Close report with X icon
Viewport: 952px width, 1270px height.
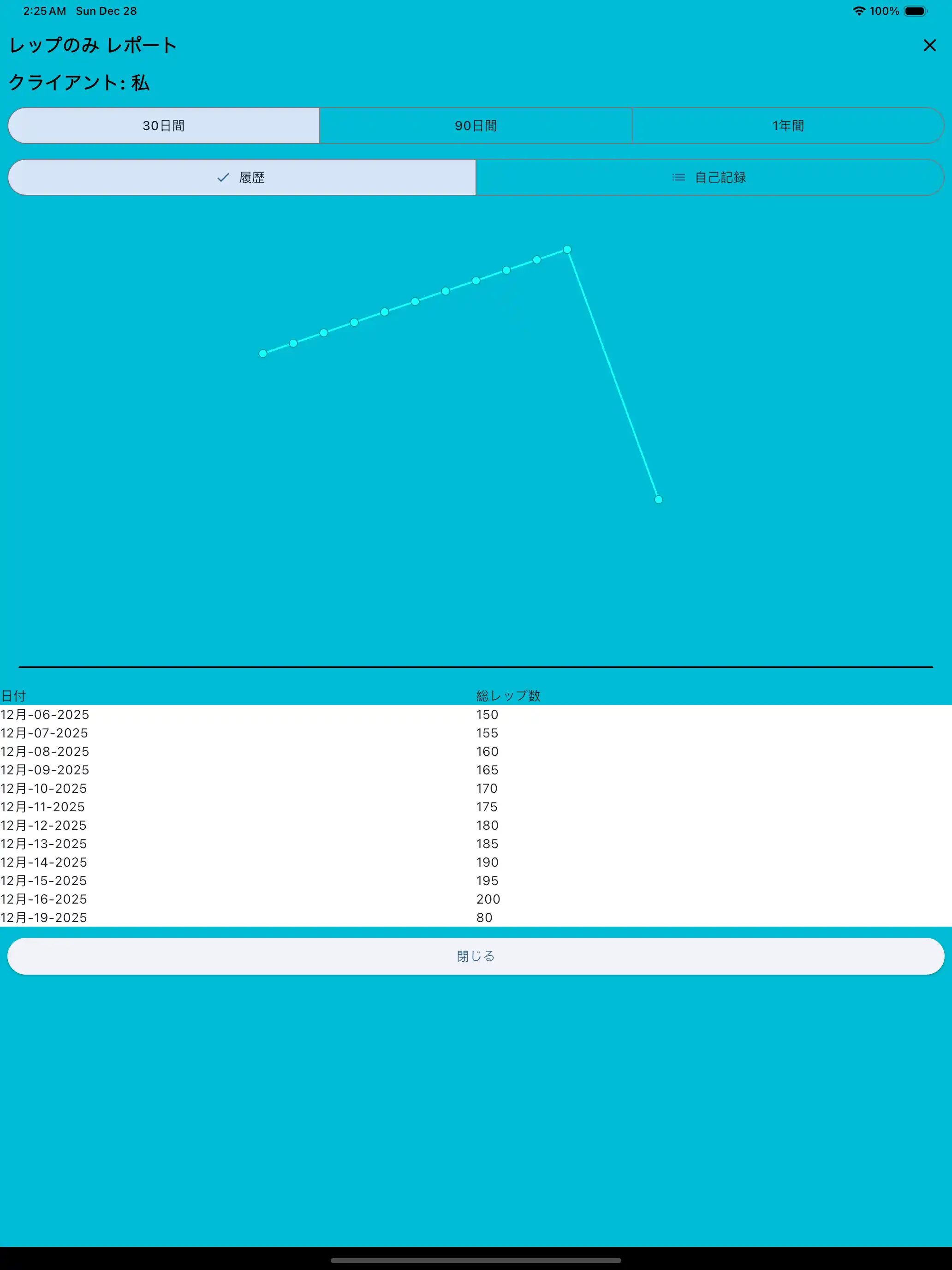point(929,45)
